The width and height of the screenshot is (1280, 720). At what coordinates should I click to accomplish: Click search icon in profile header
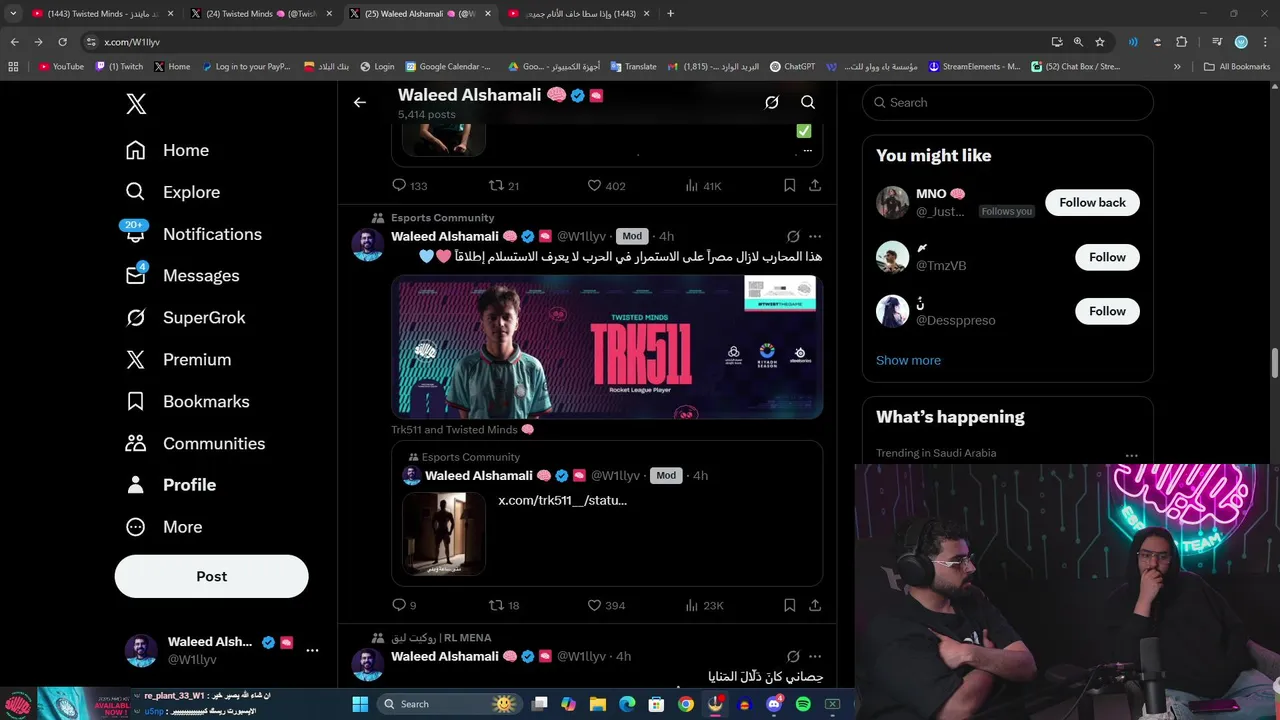click(808, 102)
